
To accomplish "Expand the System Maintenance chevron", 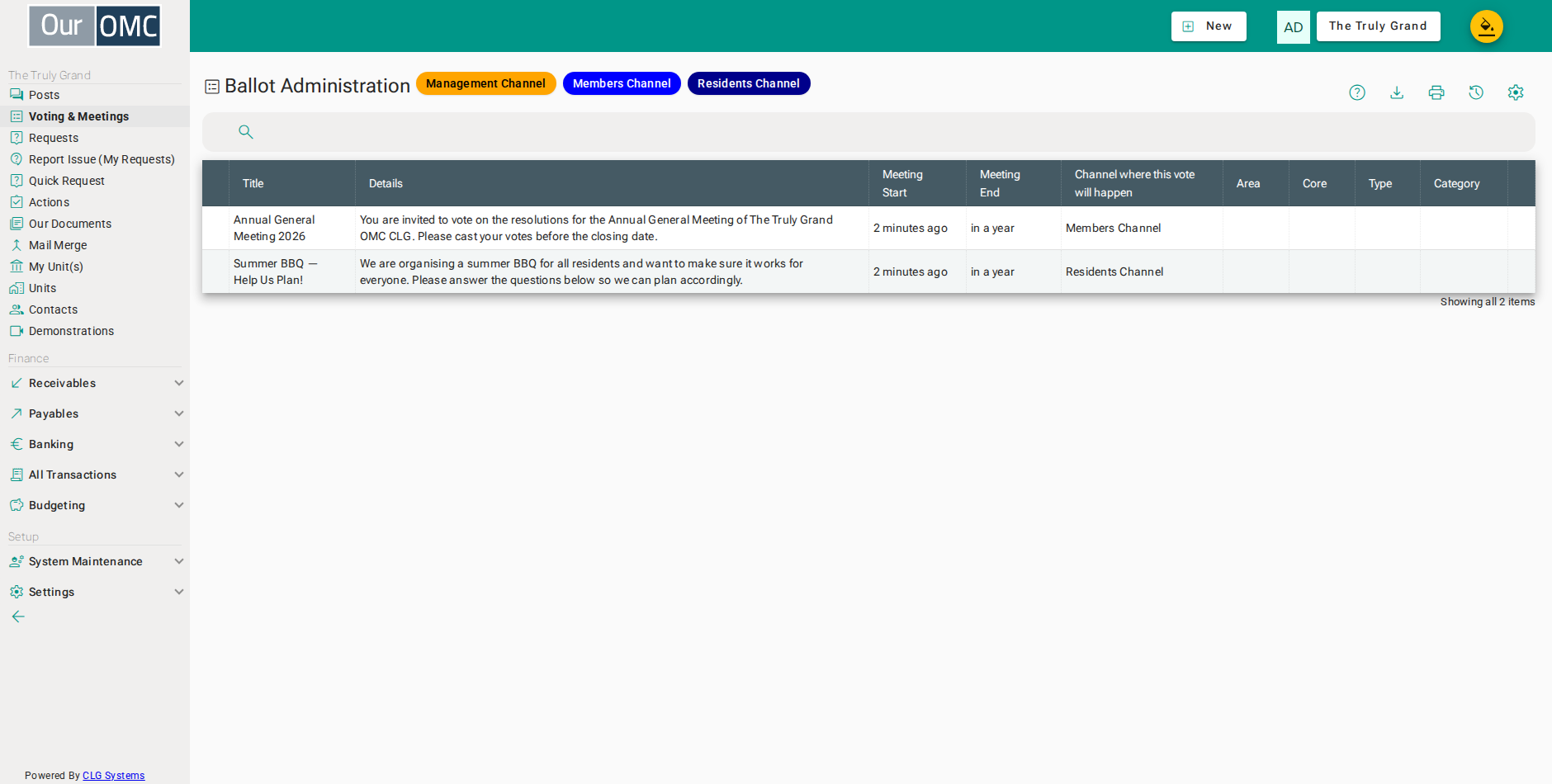I will [179, 561].
